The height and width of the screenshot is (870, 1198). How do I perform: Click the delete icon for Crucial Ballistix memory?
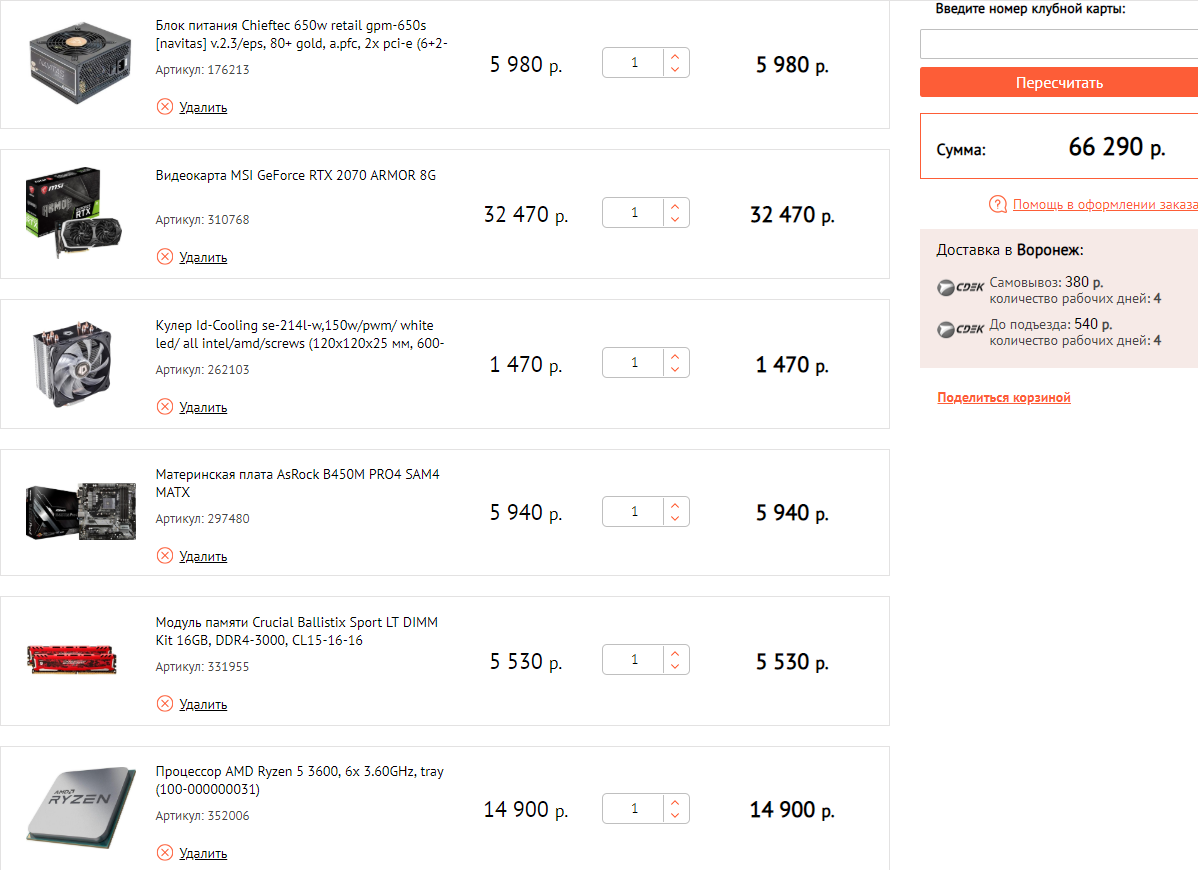point(165,704)
